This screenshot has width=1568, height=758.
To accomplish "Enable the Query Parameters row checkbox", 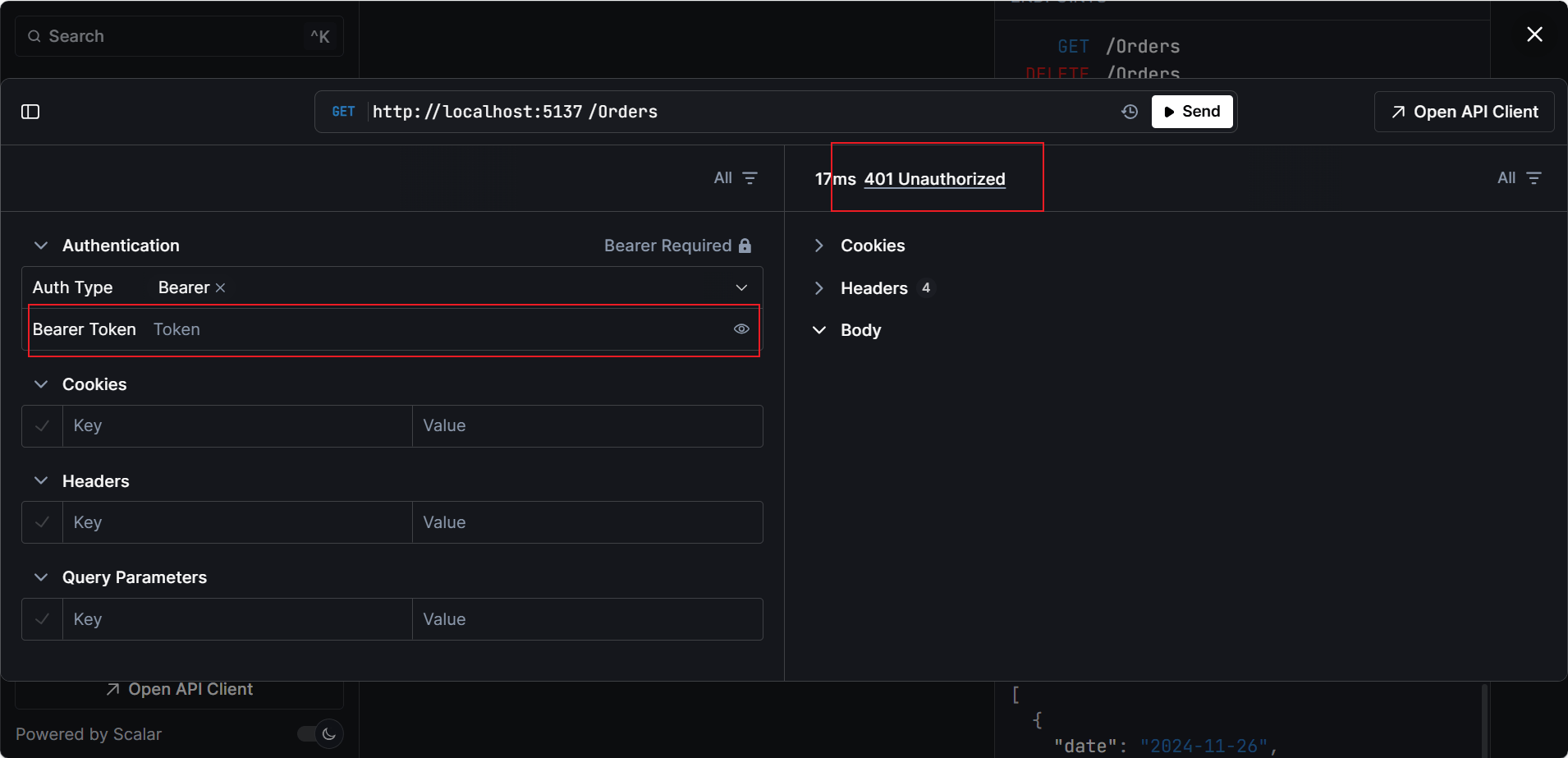I will point(43,619).
